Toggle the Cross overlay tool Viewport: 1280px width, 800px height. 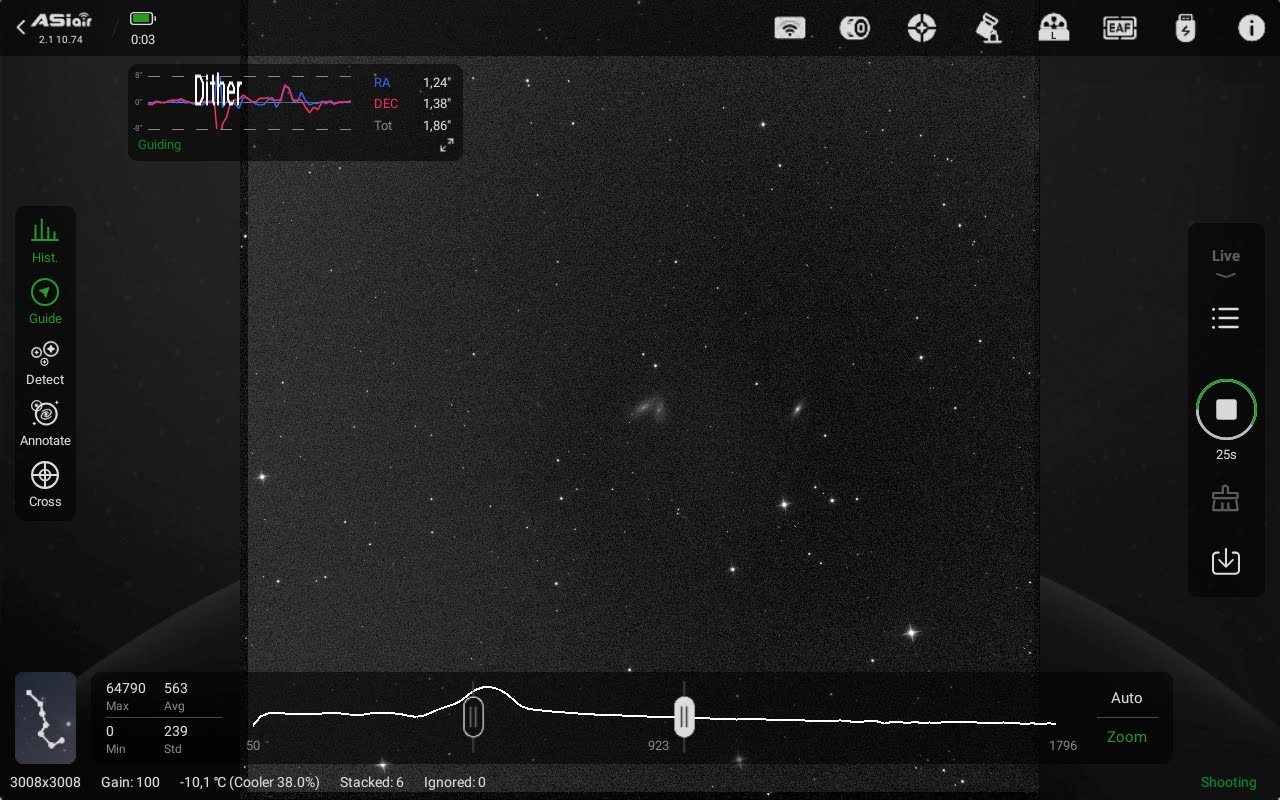[x=45, y=484]
